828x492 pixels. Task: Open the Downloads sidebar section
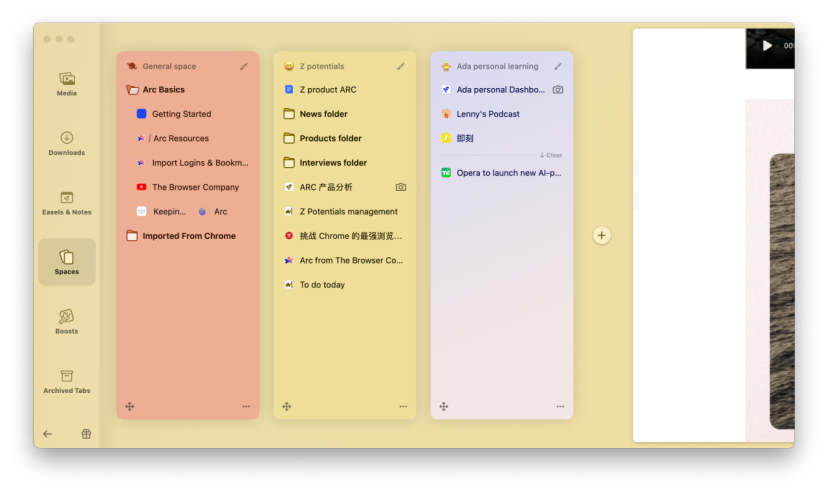point(67,143)
